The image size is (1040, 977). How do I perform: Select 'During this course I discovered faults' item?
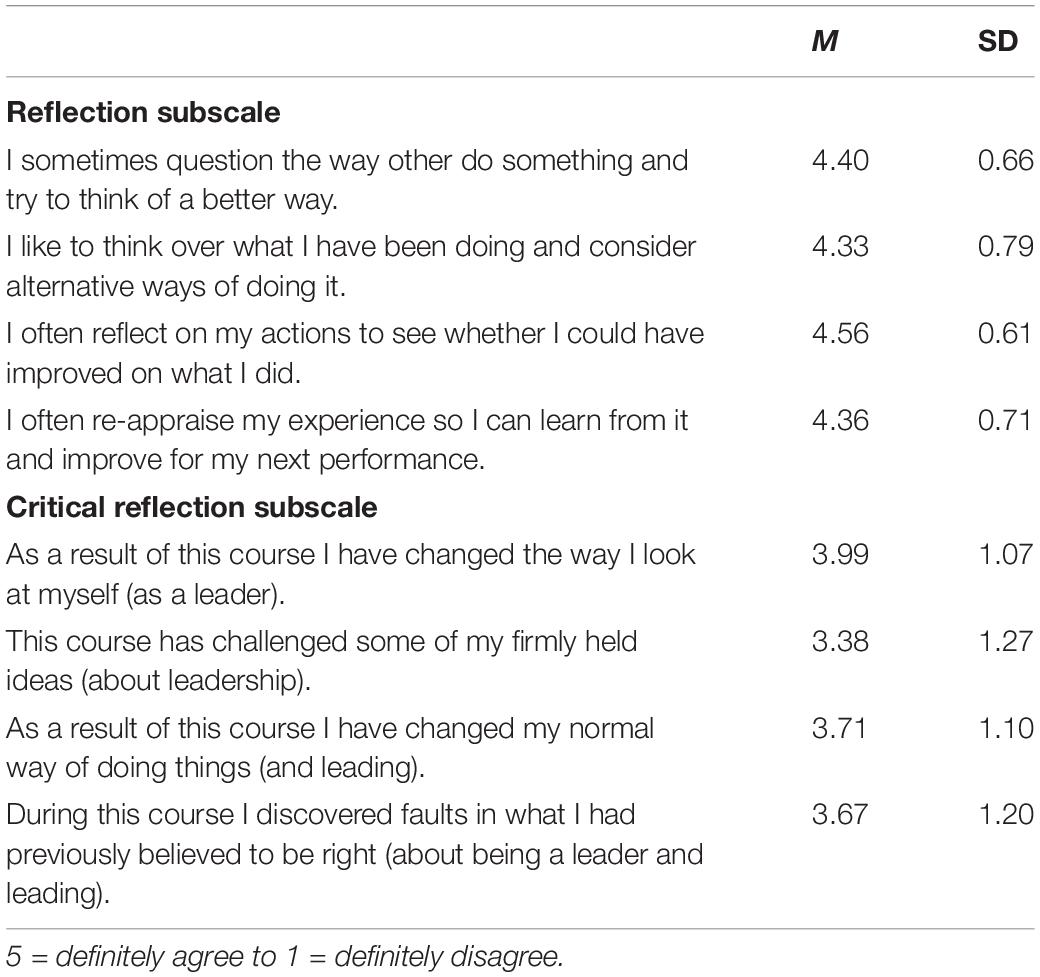click(x=354, y=854)
